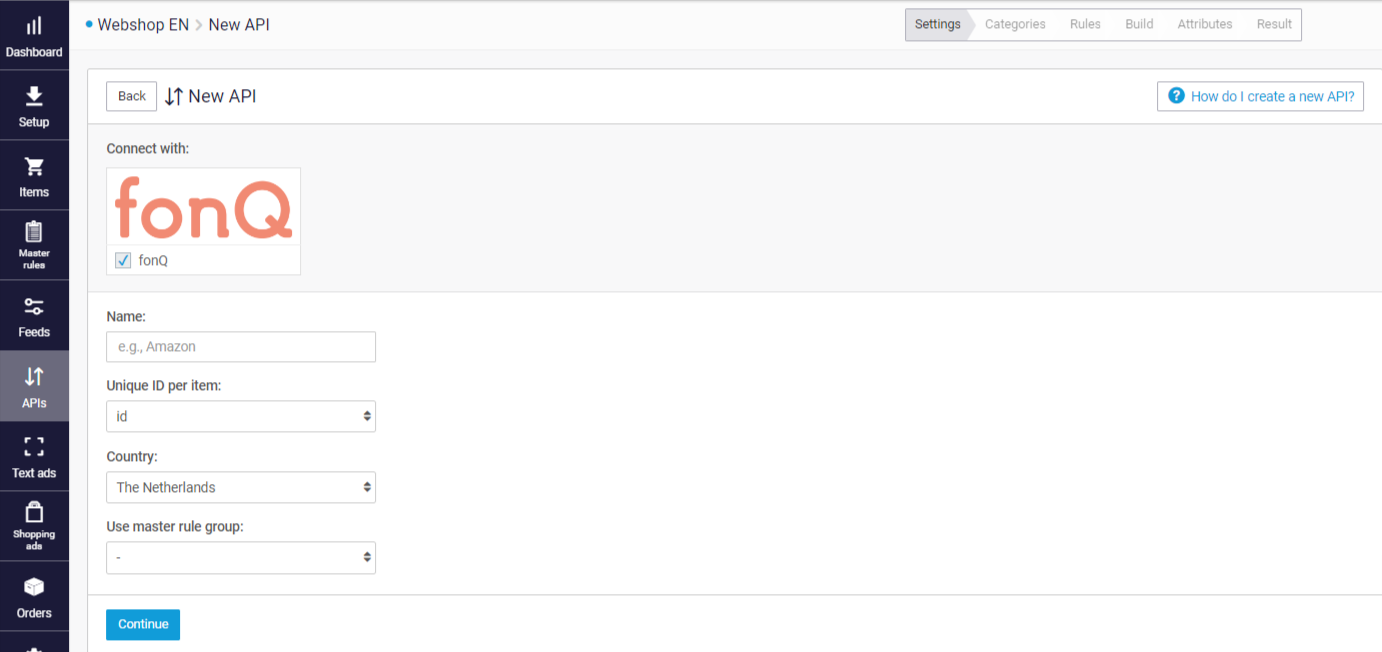1382x652 pixels.
Task: Open the Shopping ads bag icon
Action: [34, 512]
